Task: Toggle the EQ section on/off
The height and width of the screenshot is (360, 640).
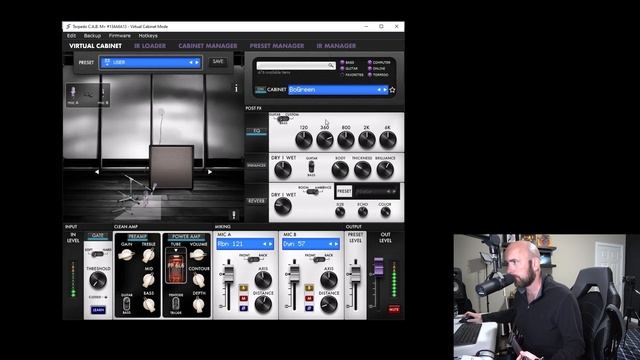Action: 256,131
